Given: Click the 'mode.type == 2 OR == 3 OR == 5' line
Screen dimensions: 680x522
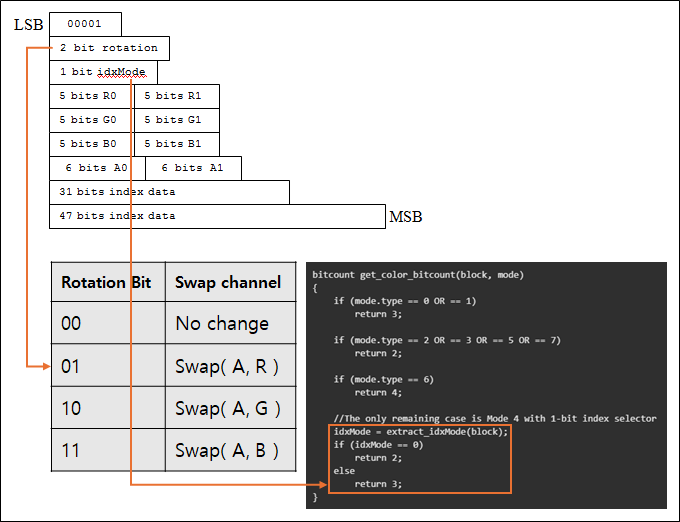Looking at the screenshot, I should pyautogui.click(x=447, y=340).
